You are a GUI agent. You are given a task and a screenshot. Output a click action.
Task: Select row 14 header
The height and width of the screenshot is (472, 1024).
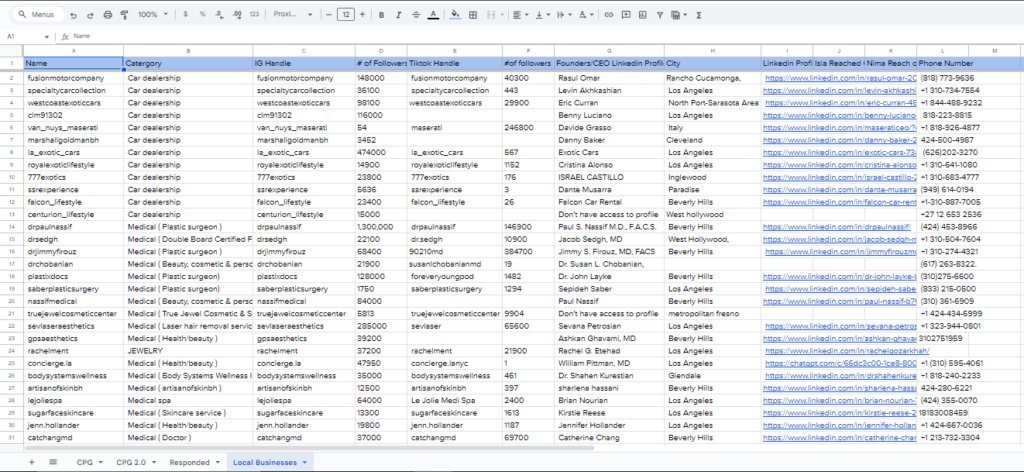click(12, 227)
